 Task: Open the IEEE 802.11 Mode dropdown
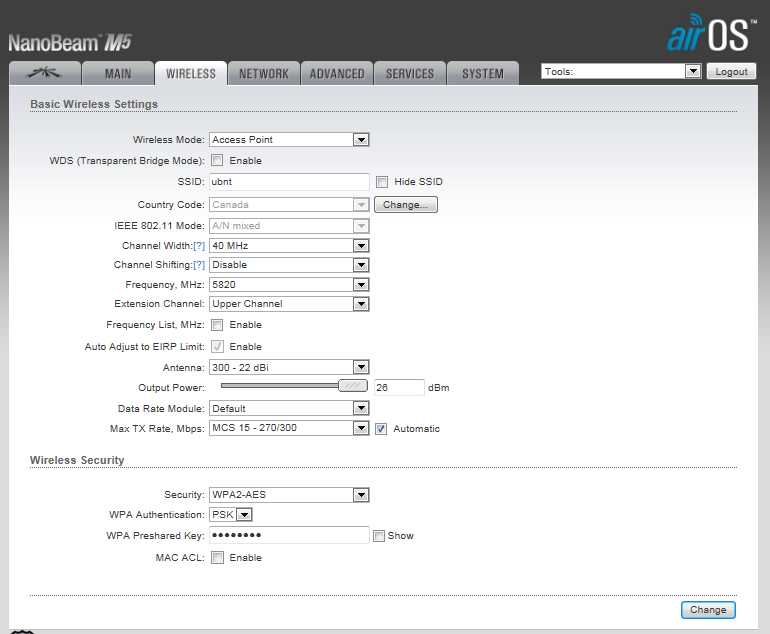[289, 226]
